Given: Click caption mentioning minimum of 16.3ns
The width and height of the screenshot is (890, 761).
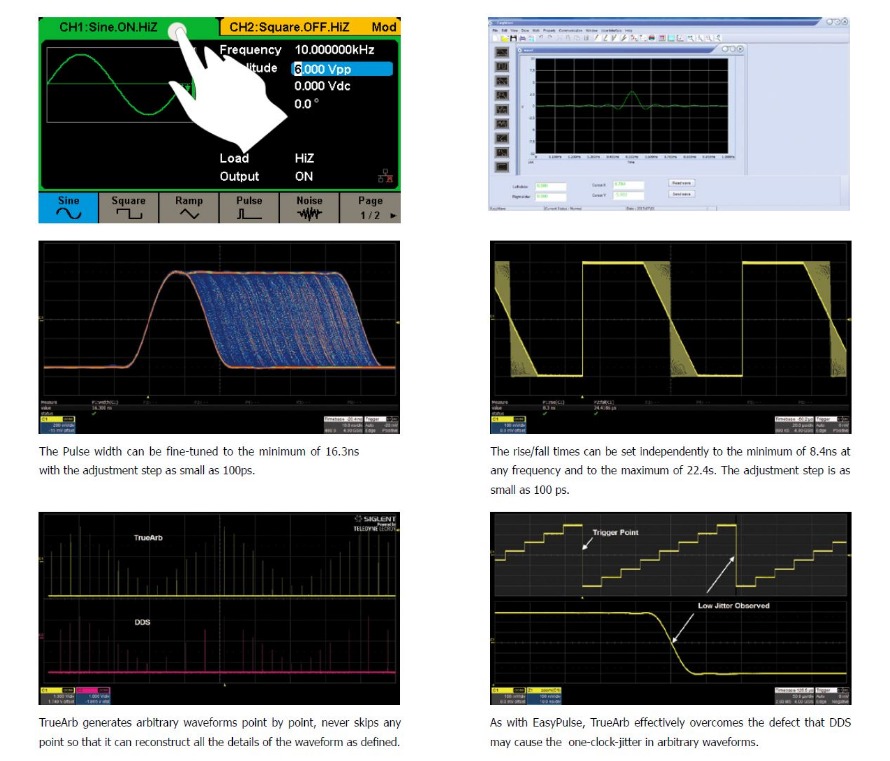Looking at the screenshot, I should click(199, 461).
